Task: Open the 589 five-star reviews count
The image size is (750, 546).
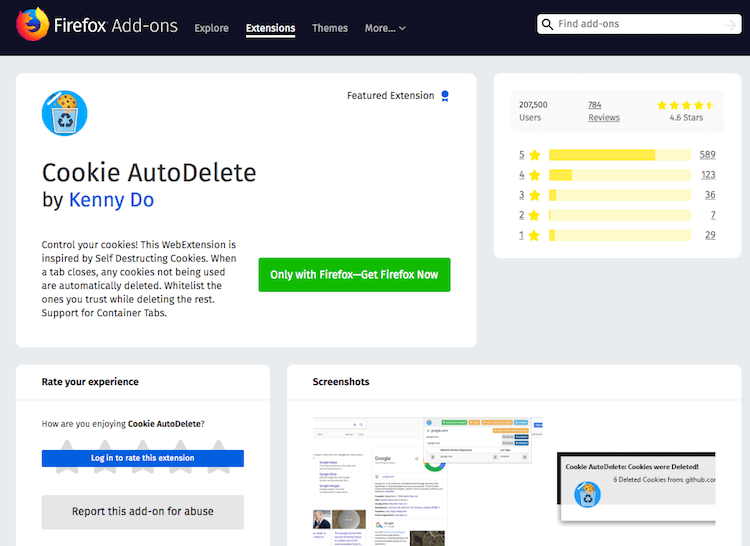Action: [x=707, y=155]
